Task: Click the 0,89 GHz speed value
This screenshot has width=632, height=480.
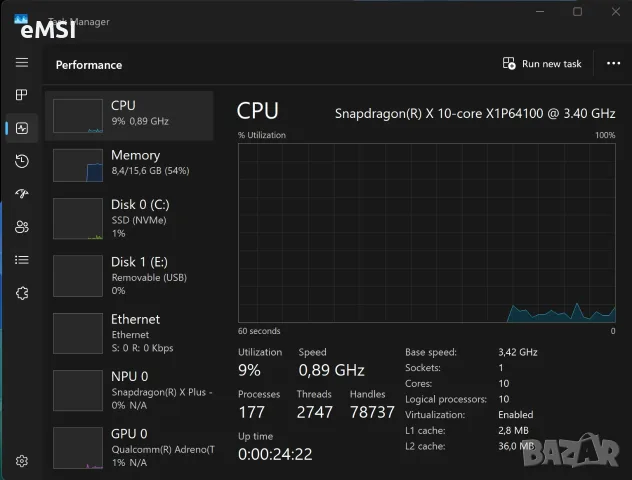Action: [x=331, y=370]
